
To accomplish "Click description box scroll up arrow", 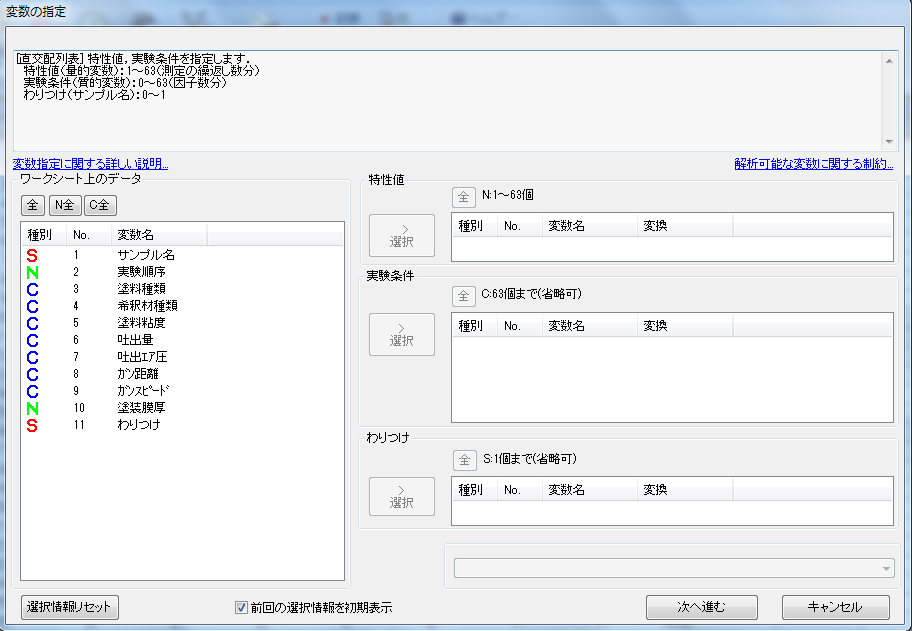I will click(x=889, y=60).
